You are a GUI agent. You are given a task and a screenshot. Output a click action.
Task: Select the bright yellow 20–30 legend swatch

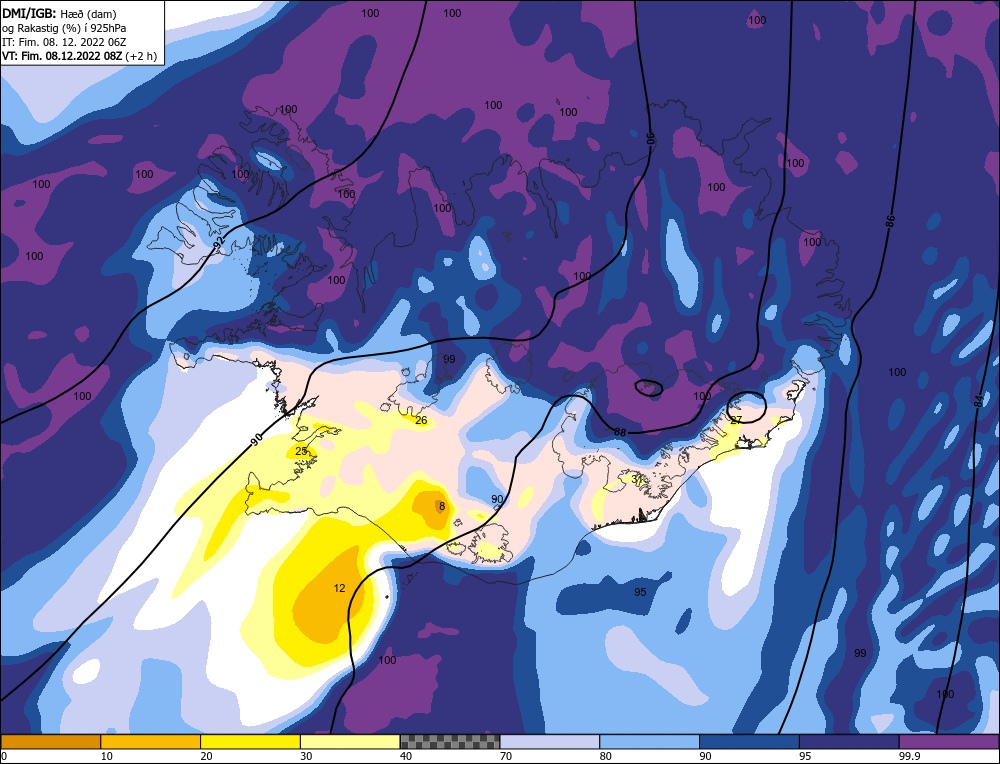[x=251, y=741]
